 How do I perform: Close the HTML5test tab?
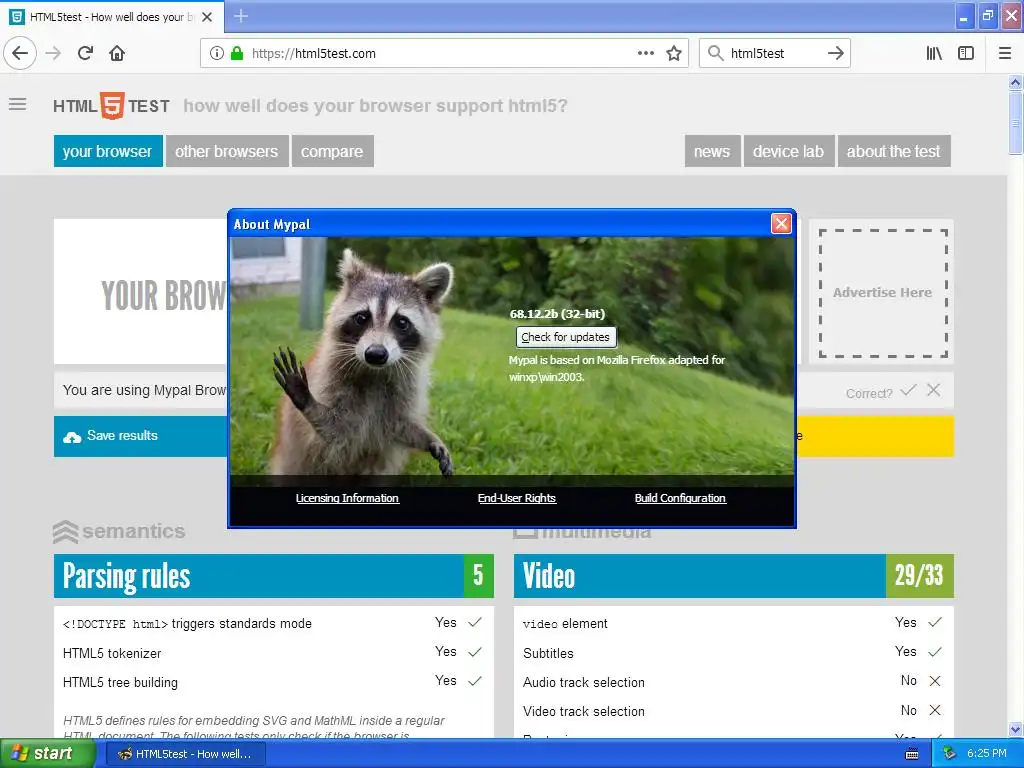(x=207, y=17)
